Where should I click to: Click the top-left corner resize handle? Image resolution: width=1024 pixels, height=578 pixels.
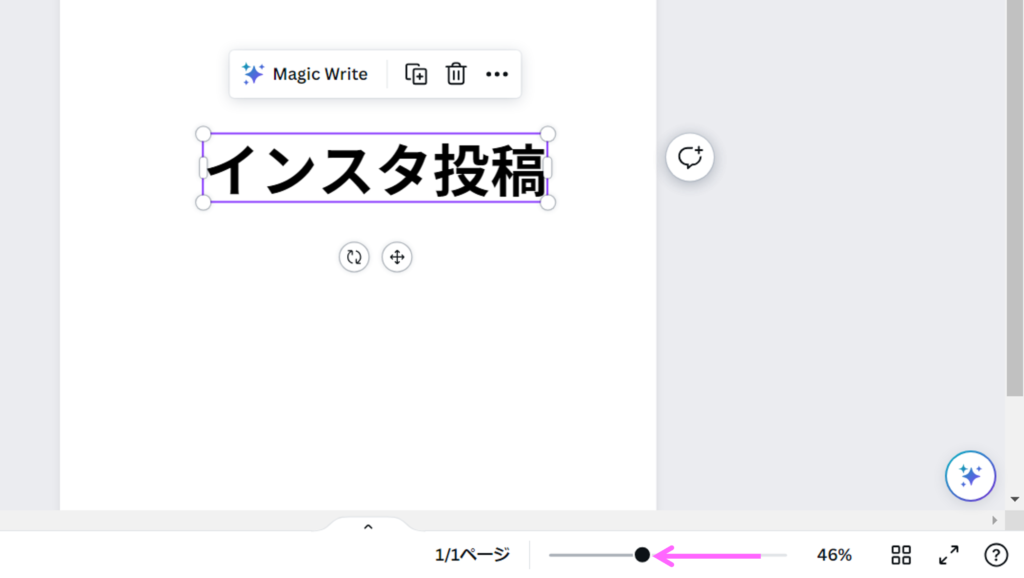click(x=203, y=134)
